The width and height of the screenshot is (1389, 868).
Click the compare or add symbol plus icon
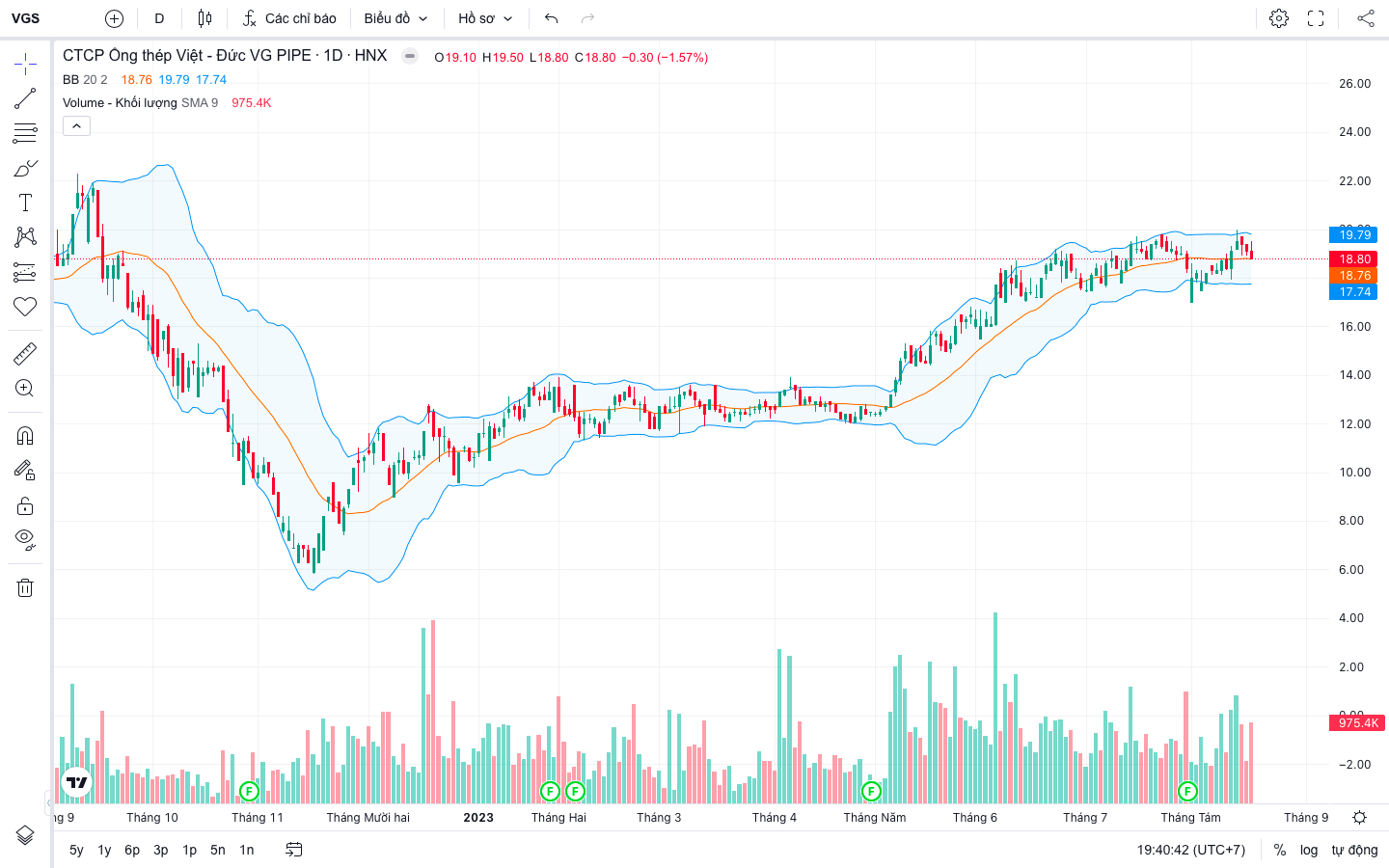[114, 18]
